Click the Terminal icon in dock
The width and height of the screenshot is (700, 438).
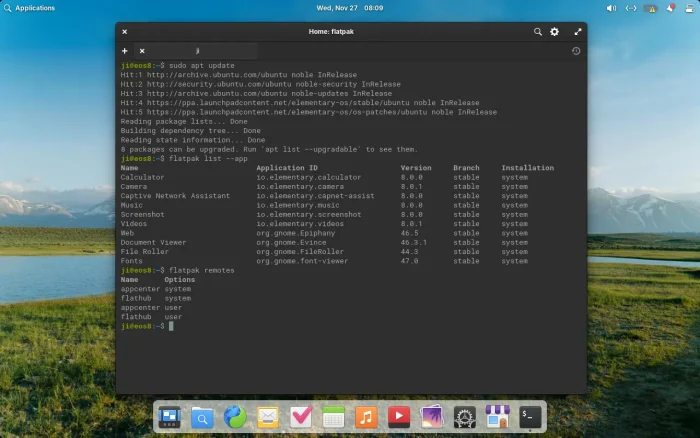pos(530,417)
